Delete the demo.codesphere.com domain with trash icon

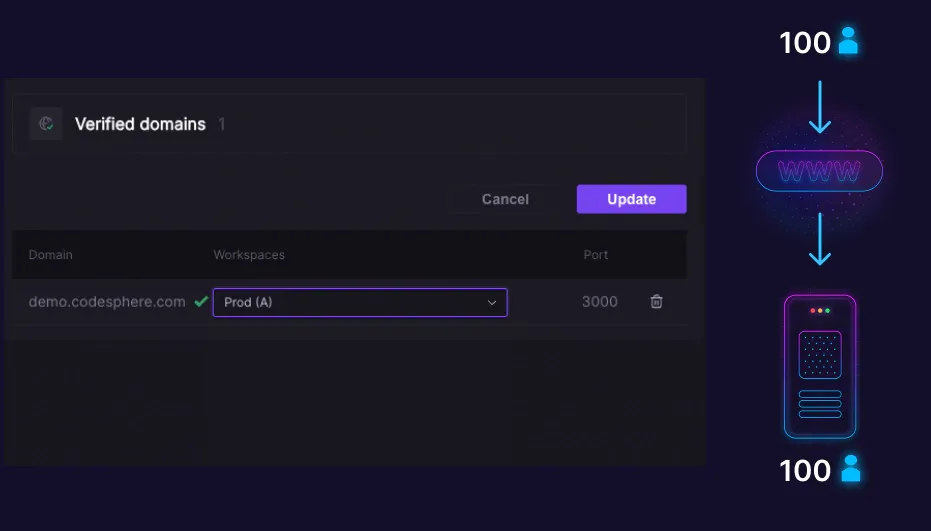tap(656, 301)
